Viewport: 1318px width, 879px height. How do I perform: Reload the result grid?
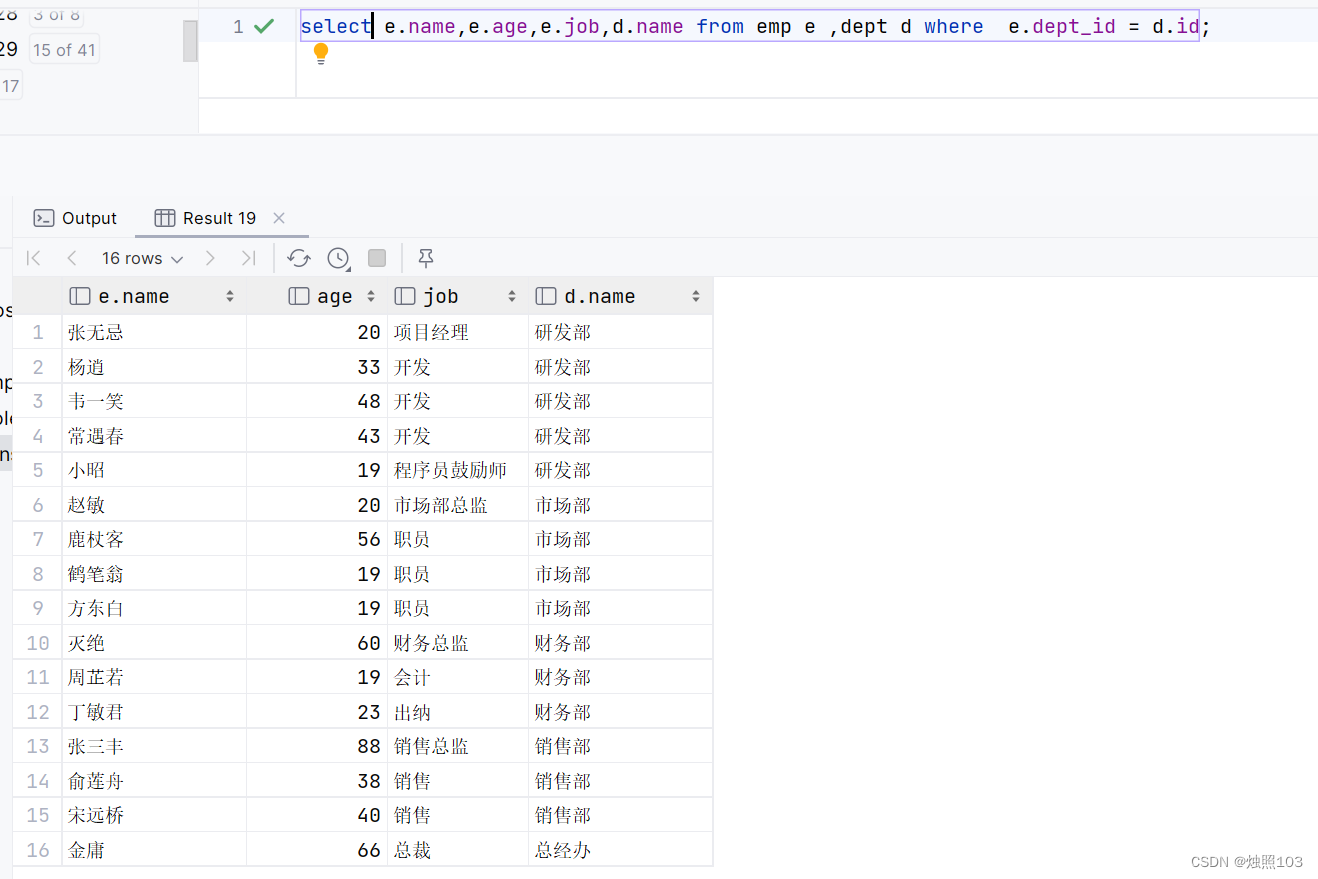pos(298,258)
